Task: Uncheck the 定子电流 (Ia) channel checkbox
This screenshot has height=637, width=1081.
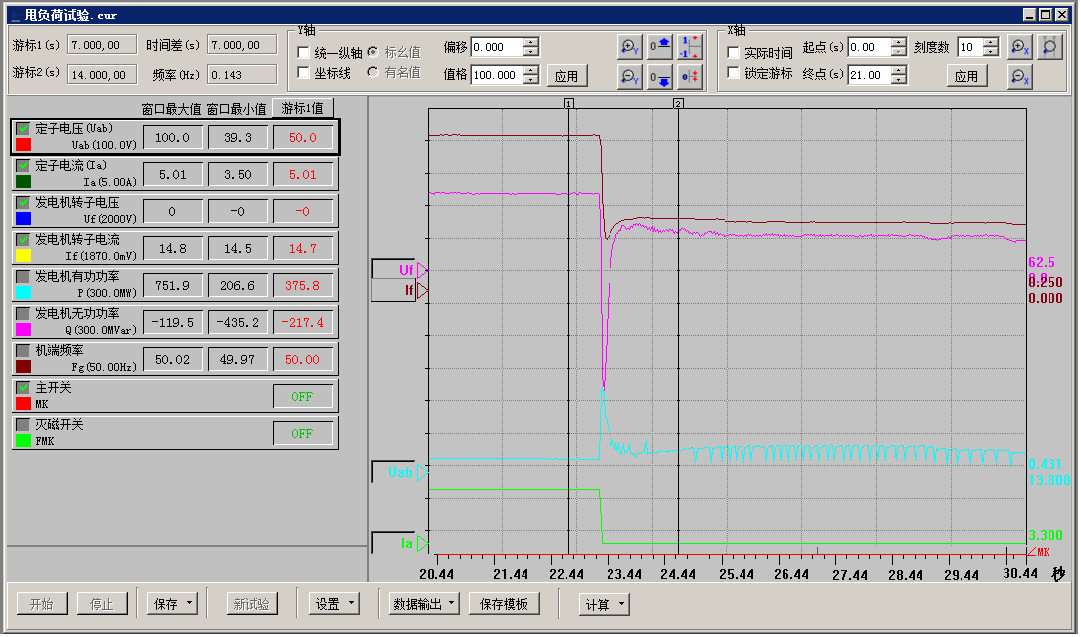Action: pyautogui.click(x=23, y=166)
